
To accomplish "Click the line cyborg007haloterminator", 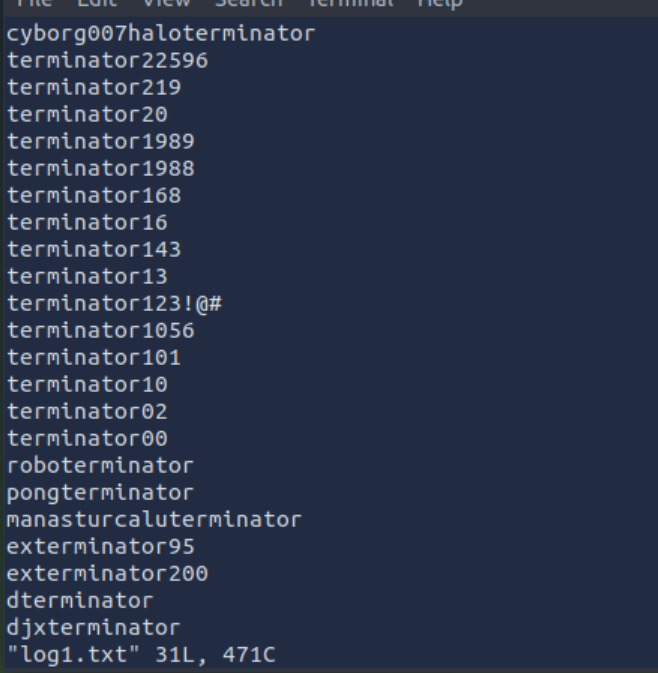I will point(161,34).
